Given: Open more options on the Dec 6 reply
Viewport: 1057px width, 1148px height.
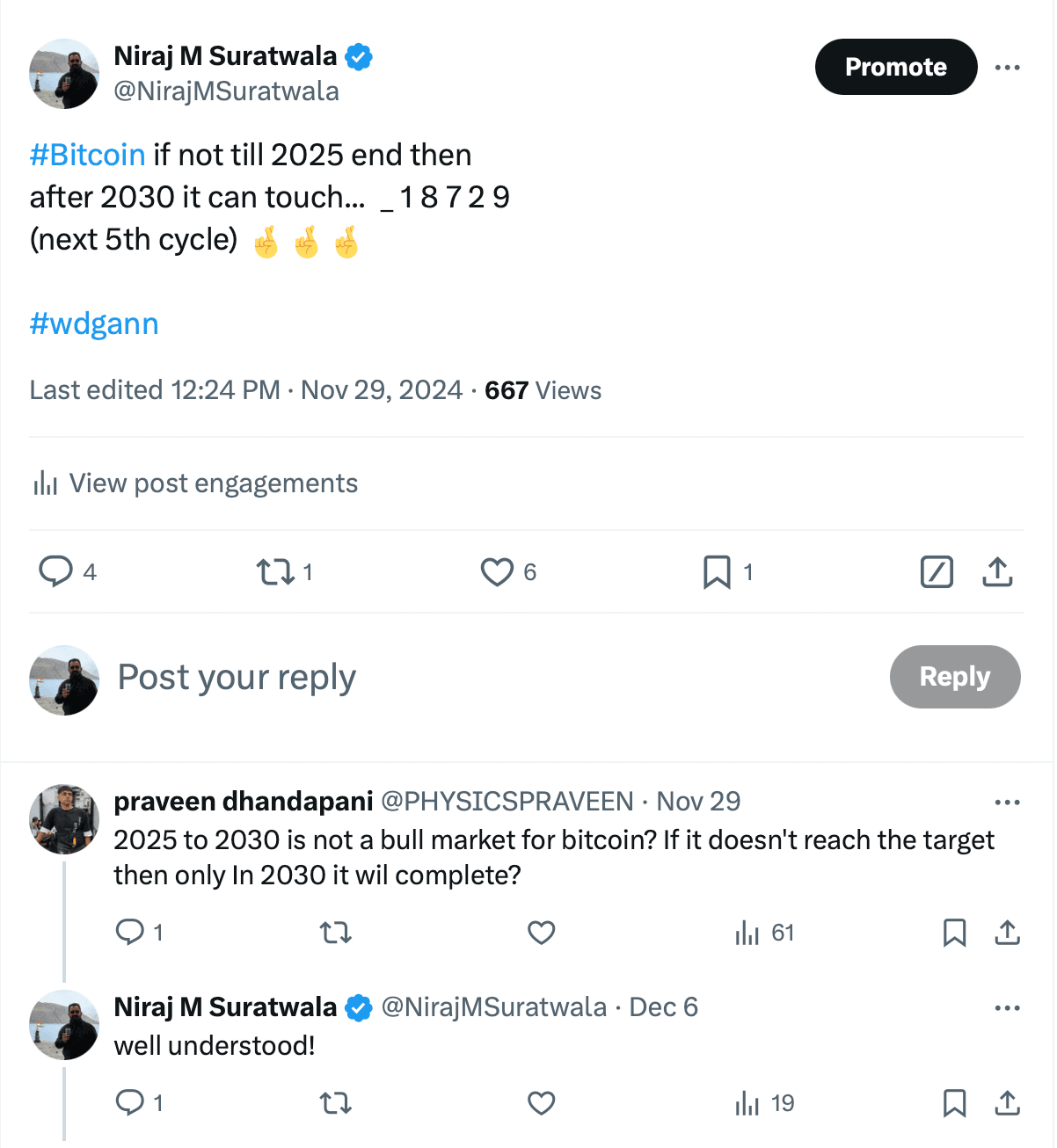Looking at the screenshot, I should click(1008, 1007).
